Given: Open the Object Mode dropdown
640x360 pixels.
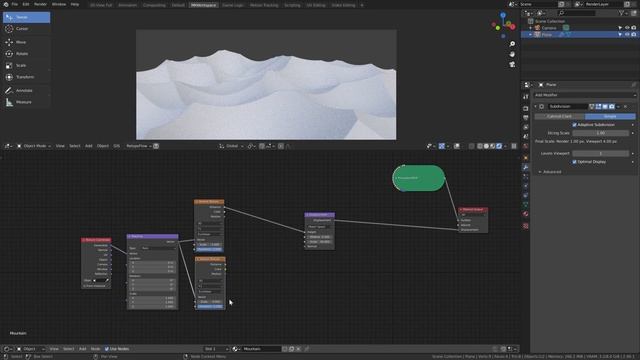Looking at the screenshot, I should pyautogui.click(x=34, y=146).
